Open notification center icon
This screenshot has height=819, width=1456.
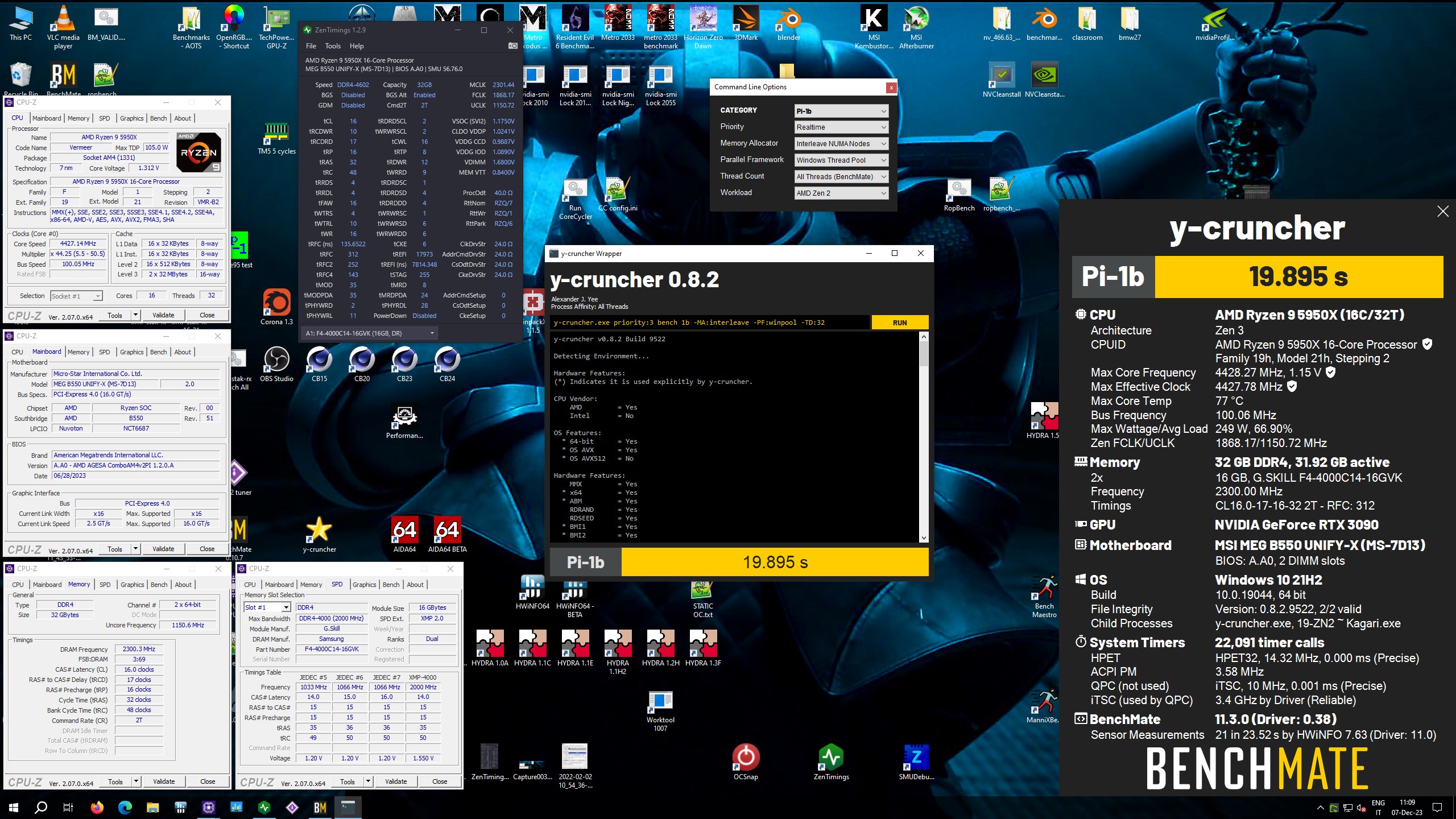click(1437, 807)
